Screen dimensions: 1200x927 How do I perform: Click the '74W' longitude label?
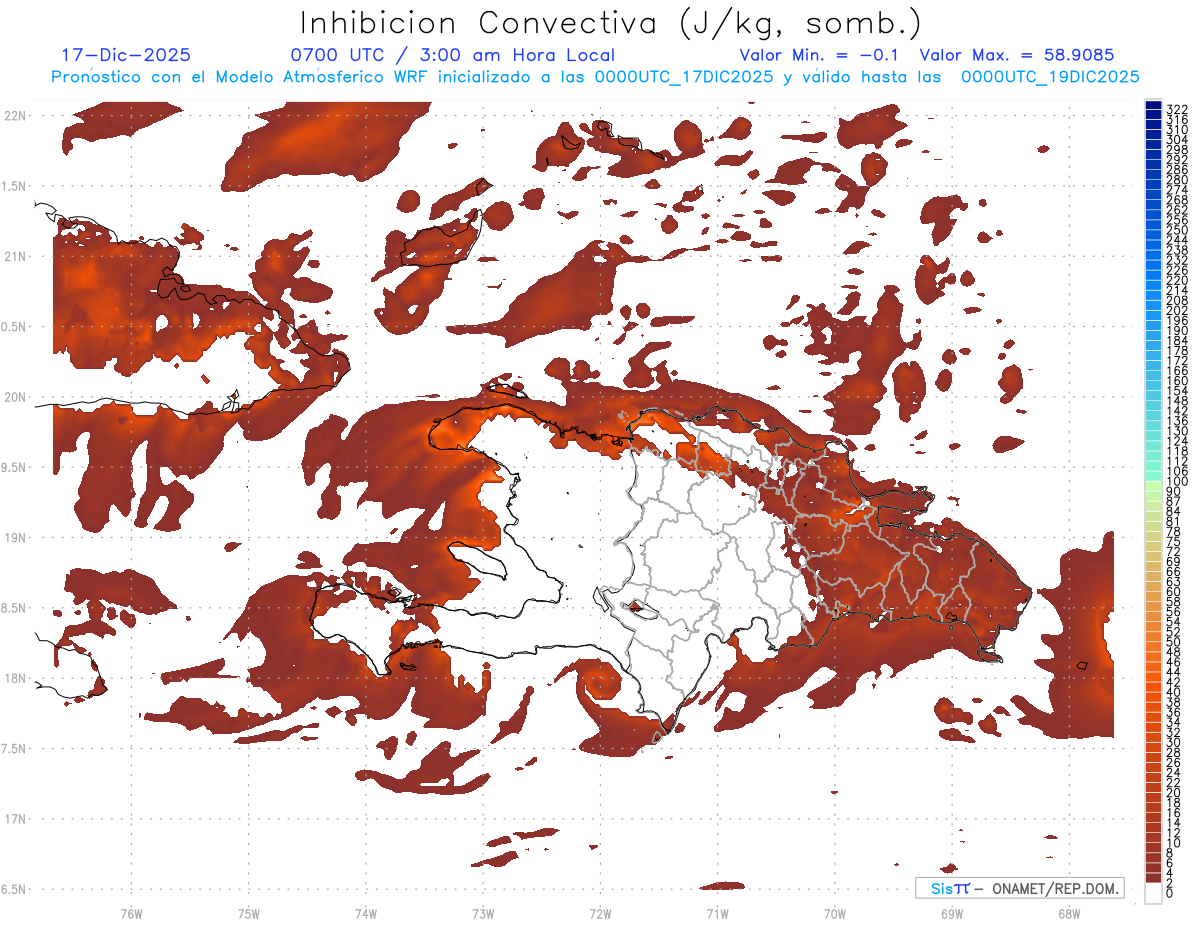click(366, 913)
